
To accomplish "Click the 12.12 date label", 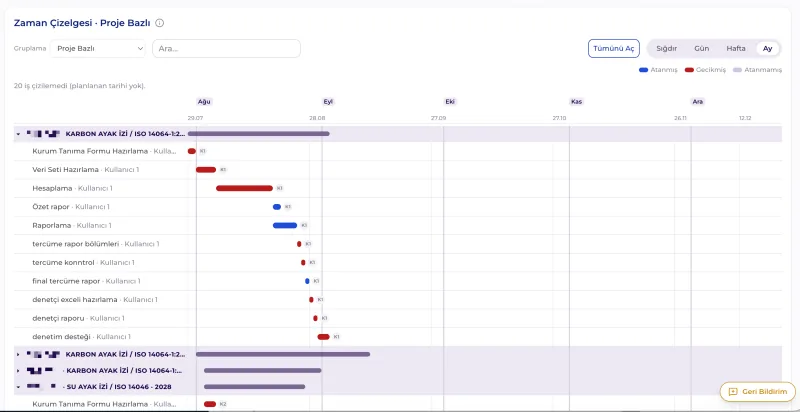I will pyautogui.click(x=745, y=118).
